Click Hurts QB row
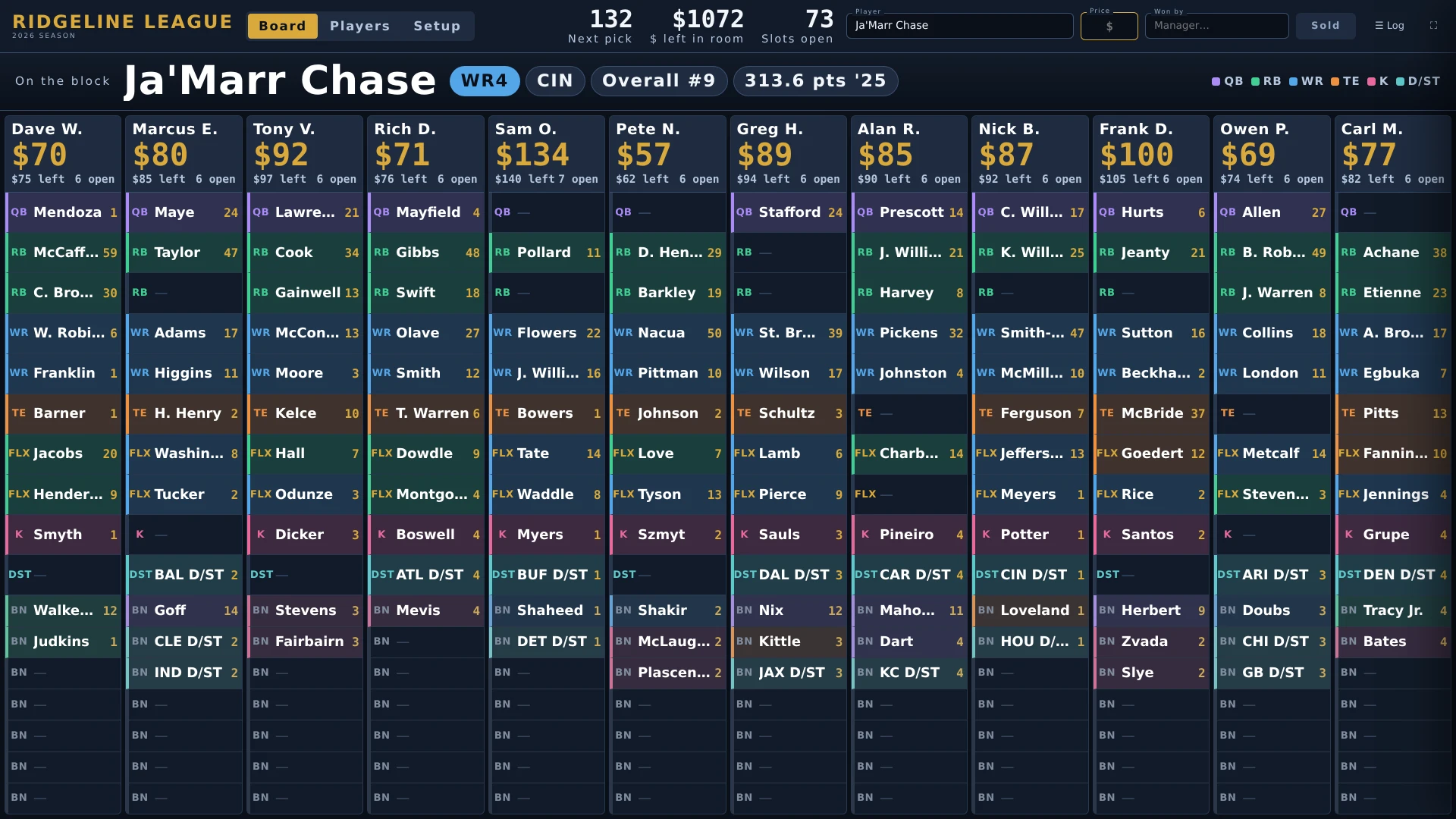Viewport: 1456px width, 819px height. (1151, 212)
